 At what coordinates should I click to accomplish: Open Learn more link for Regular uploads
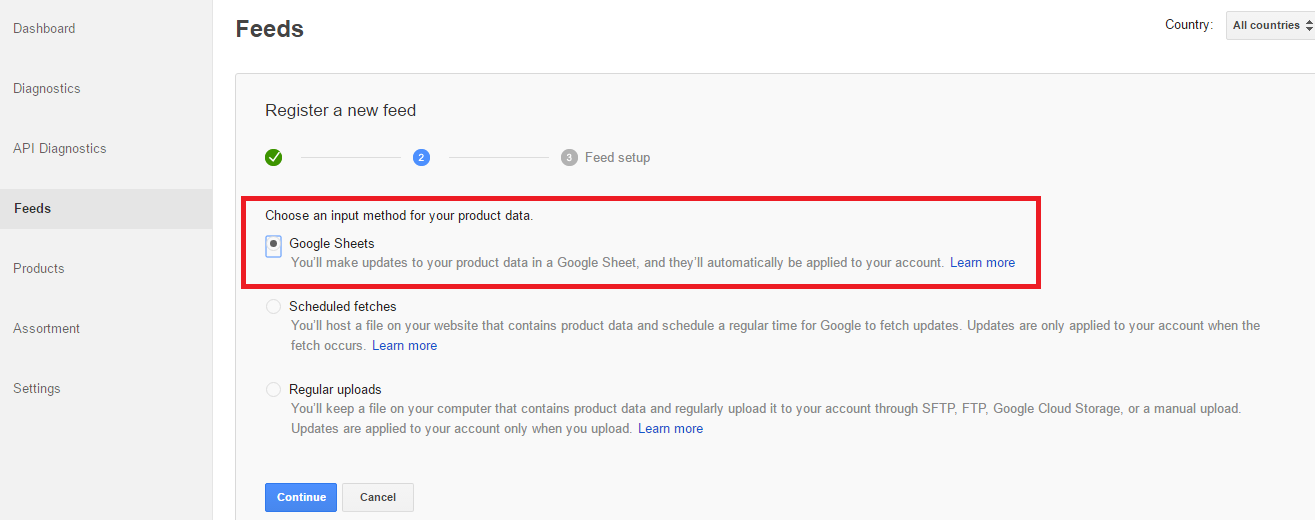(670, 429)
